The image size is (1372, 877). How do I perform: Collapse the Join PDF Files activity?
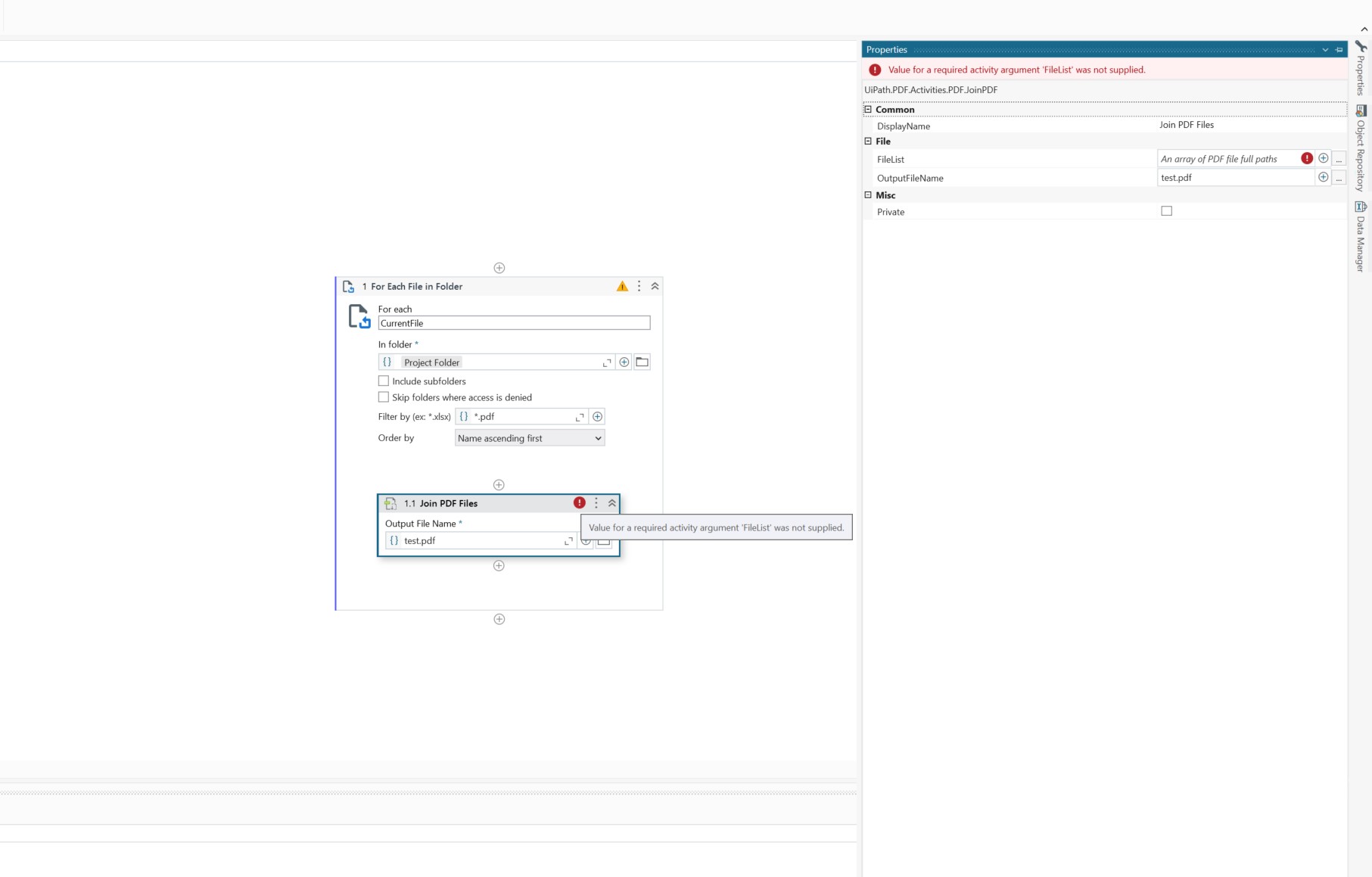pyautogui.click(x=612, y=503)
